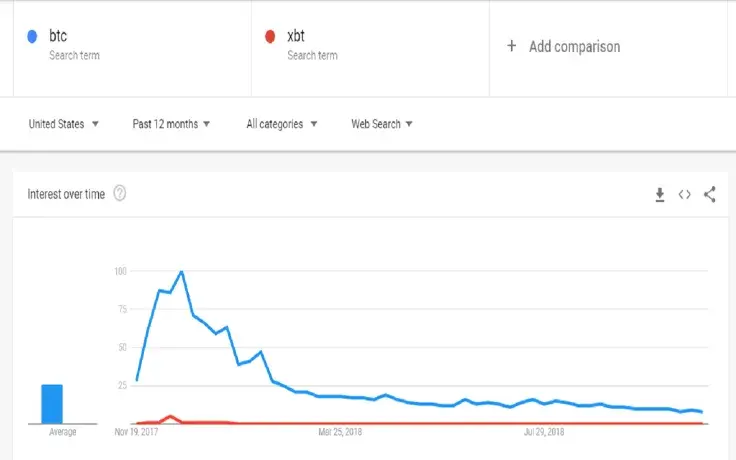Image resolution: width=736 pixels, height=460 pixels.
Task: Click the plus icon for Add comparison
Action: coord(512,46)
